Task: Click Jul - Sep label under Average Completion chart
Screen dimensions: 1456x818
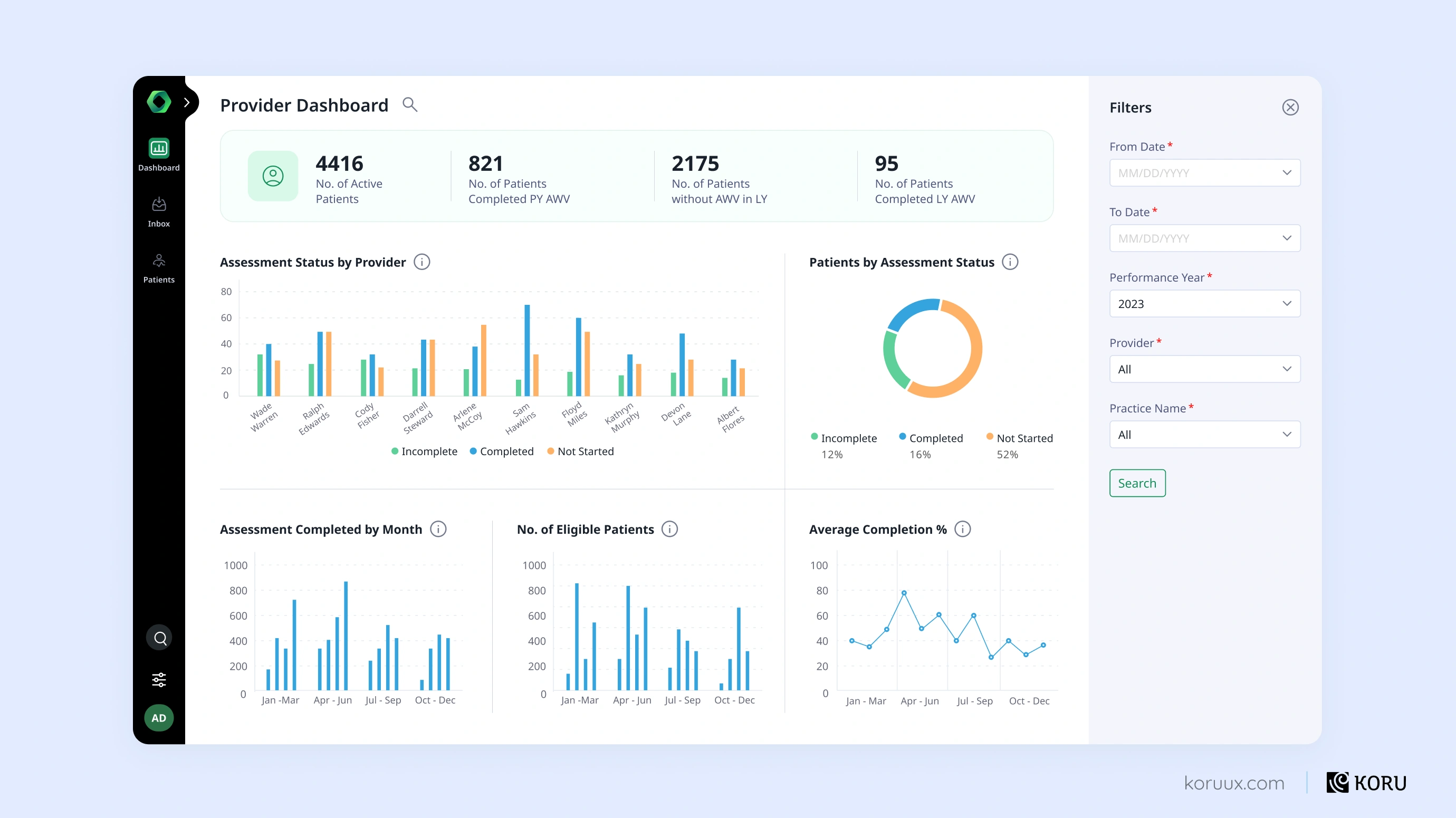Action: pyautogui.click(x=975, y=701)
